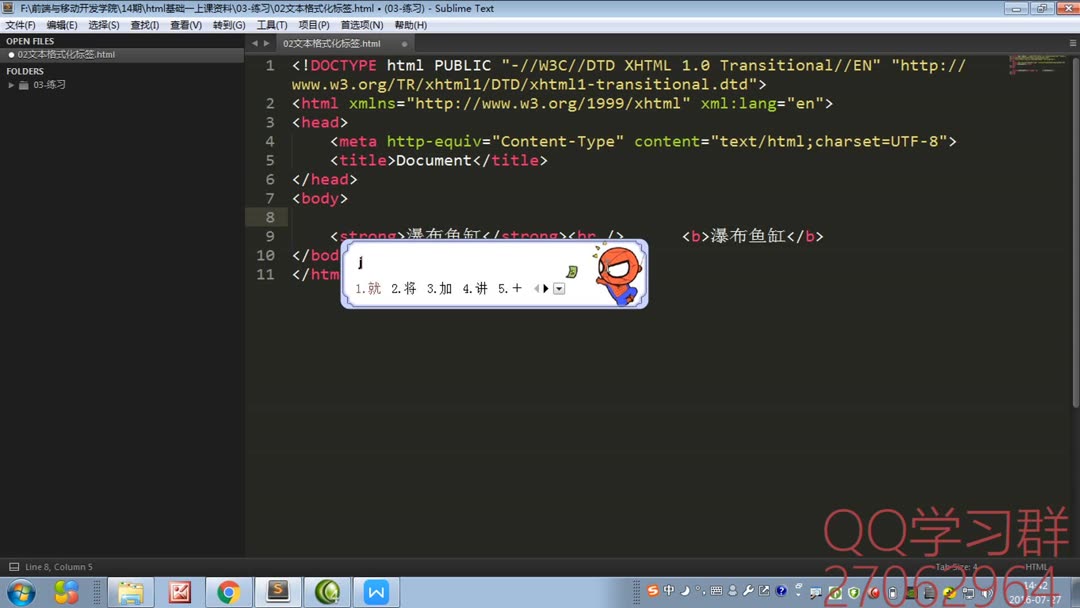This screenshot has height=608, width=1080.
Task: Click the Sublime Text taskbar icon
Action: (x=278, y=592)
